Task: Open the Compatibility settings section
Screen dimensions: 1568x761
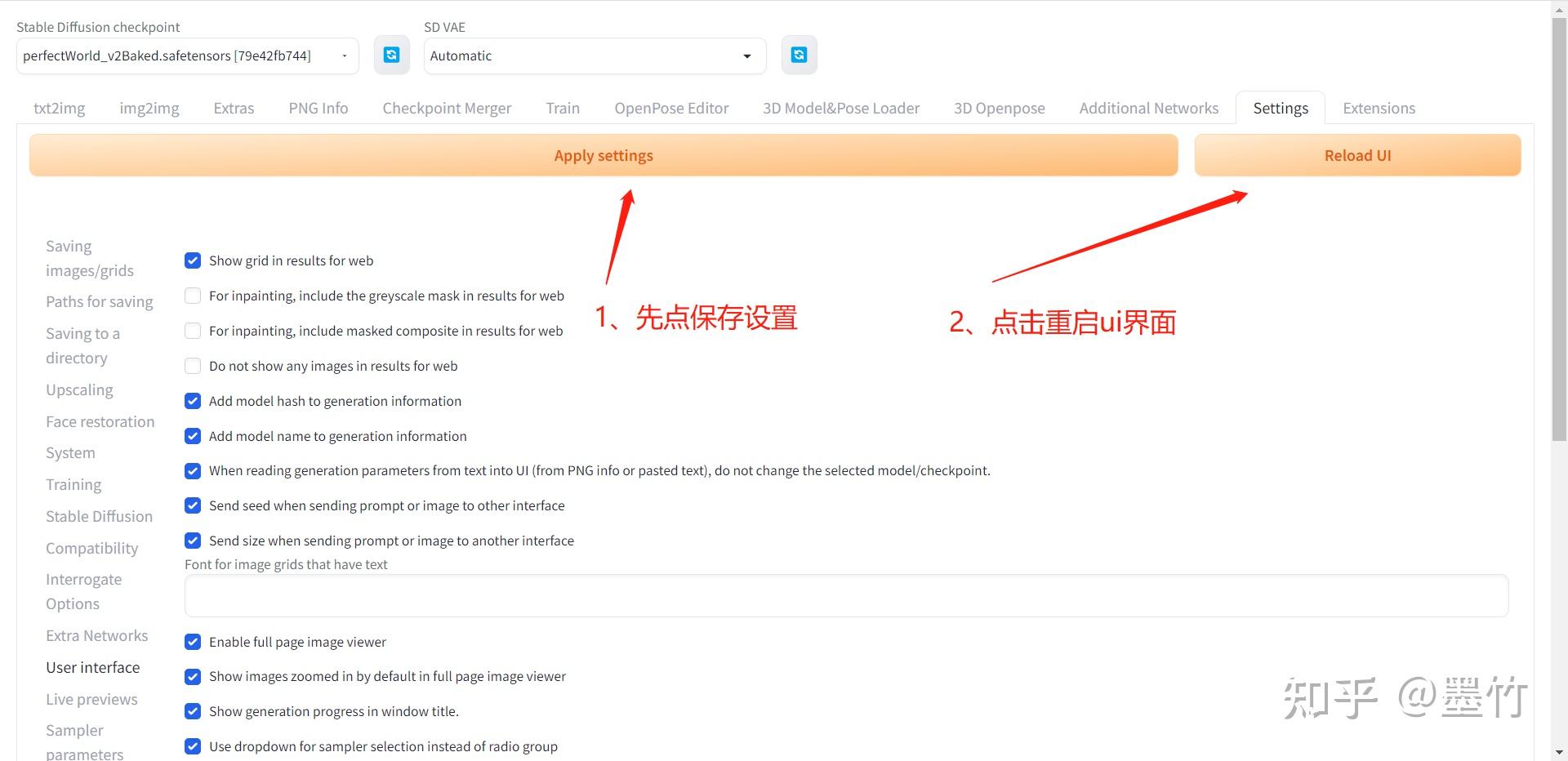Action: tap(91, 548)
